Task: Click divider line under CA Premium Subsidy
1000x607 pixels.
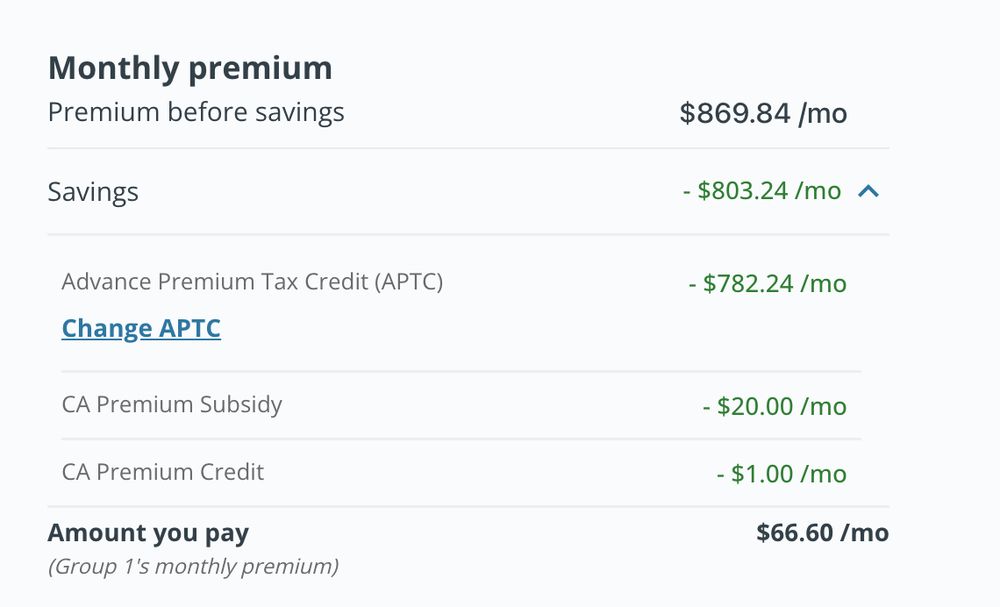Action: [461, 438]
